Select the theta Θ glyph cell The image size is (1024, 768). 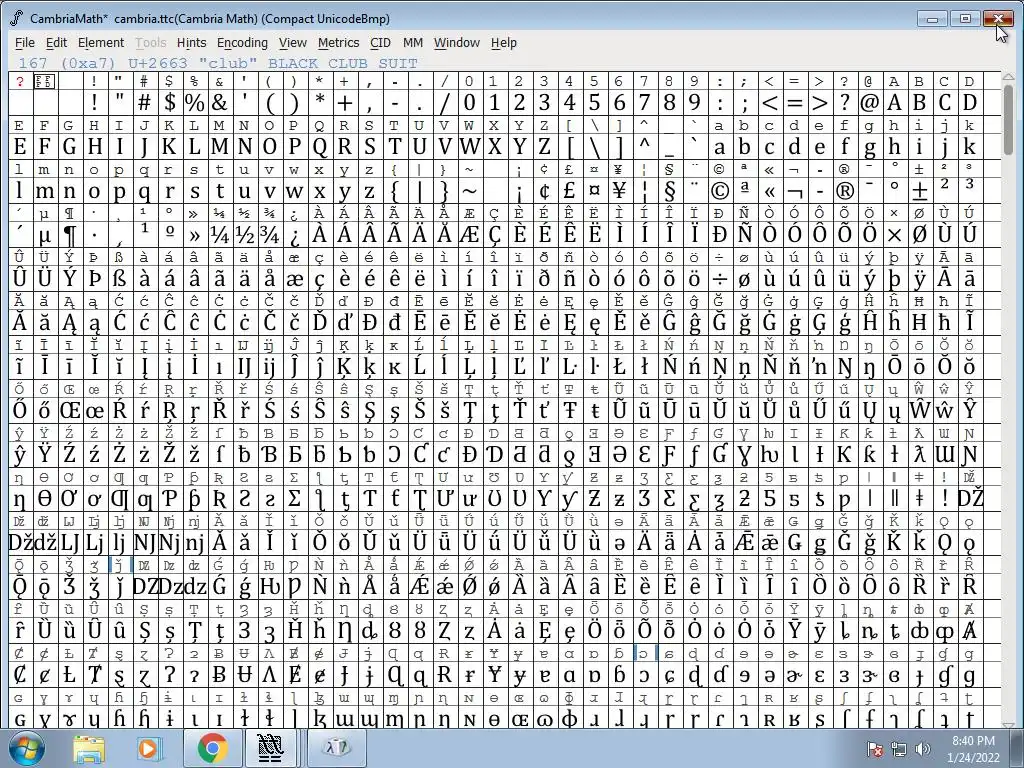[44, 499]
